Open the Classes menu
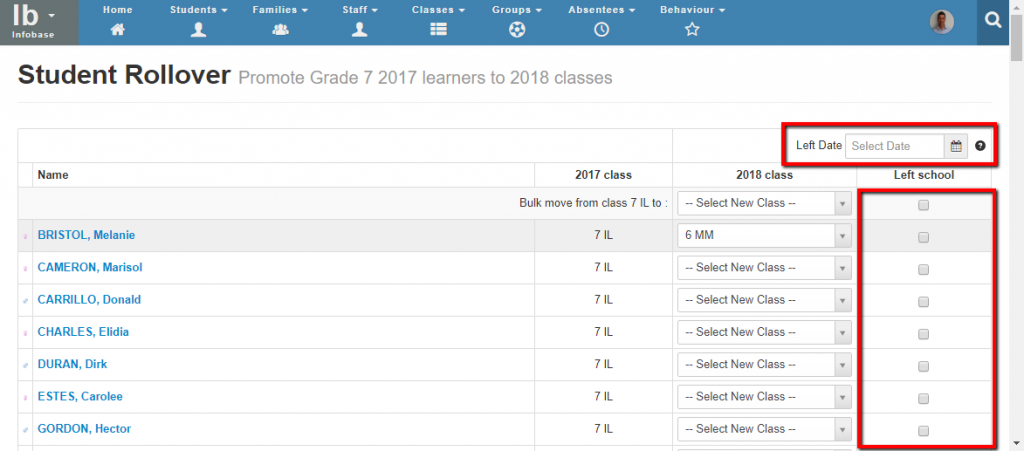The height and width of the screenshot is (451, 1024). point(438,10)
